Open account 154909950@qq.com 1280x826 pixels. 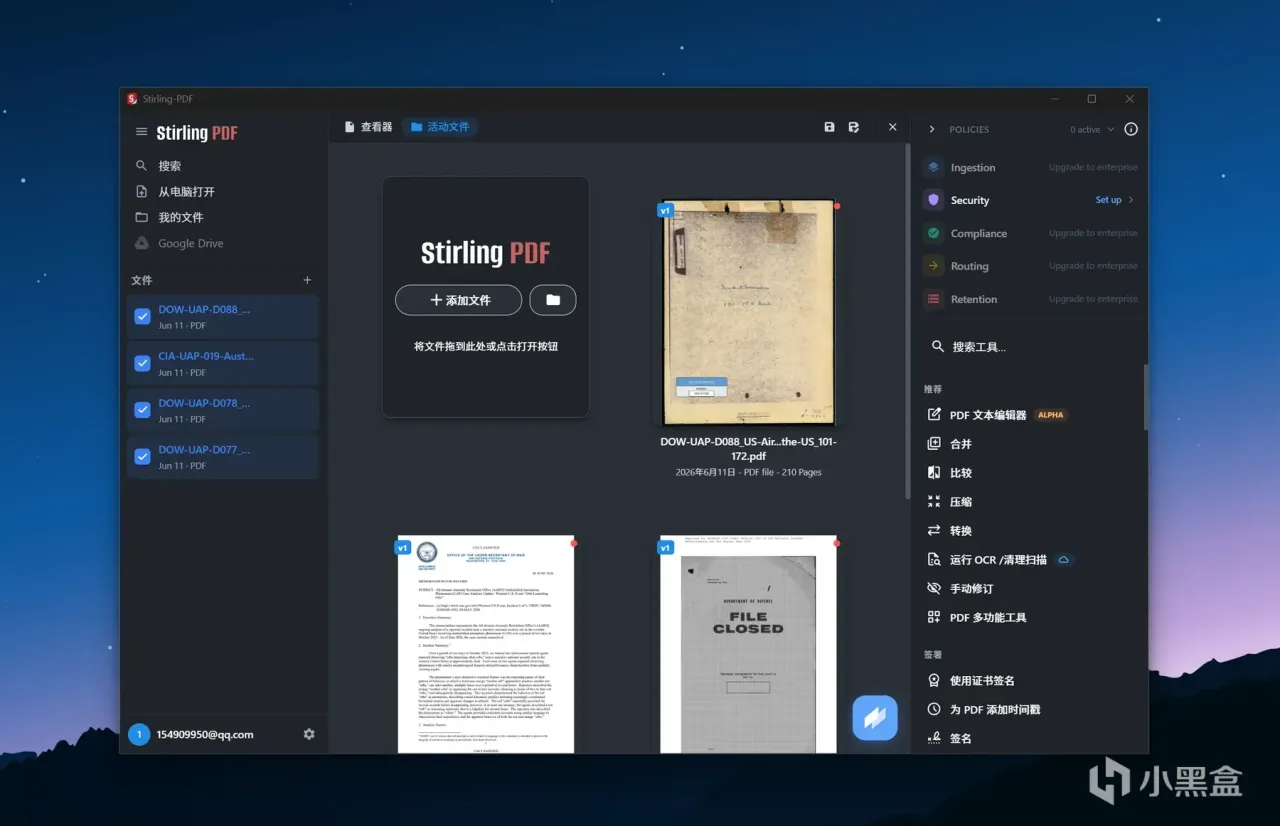[x=205, y=734]
